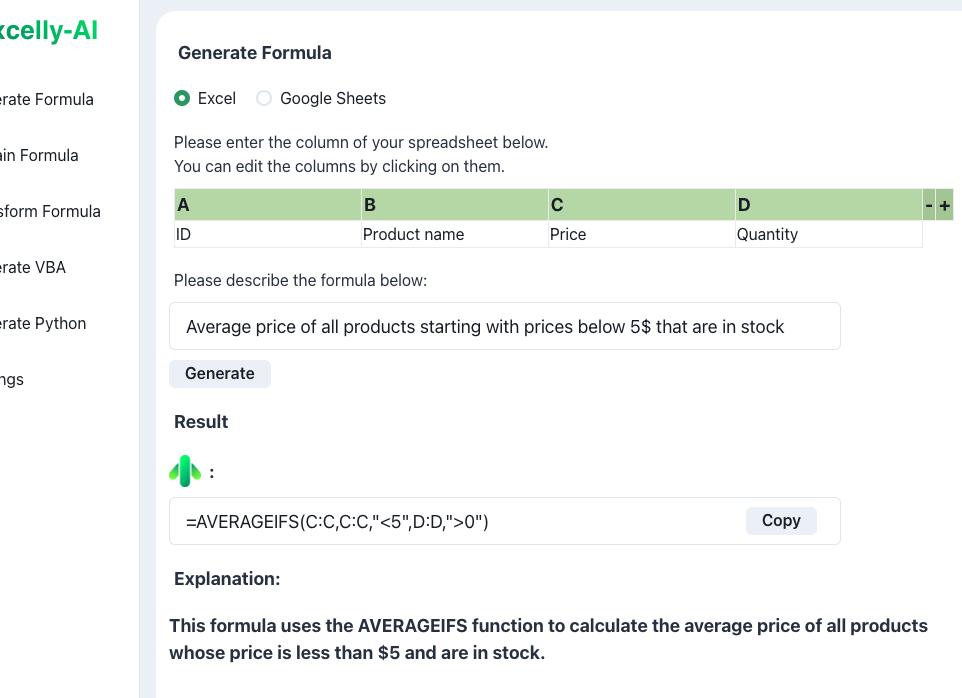Edit the column D header cell
This screenshot has width=962, height=698.
(x=828, y=205)
